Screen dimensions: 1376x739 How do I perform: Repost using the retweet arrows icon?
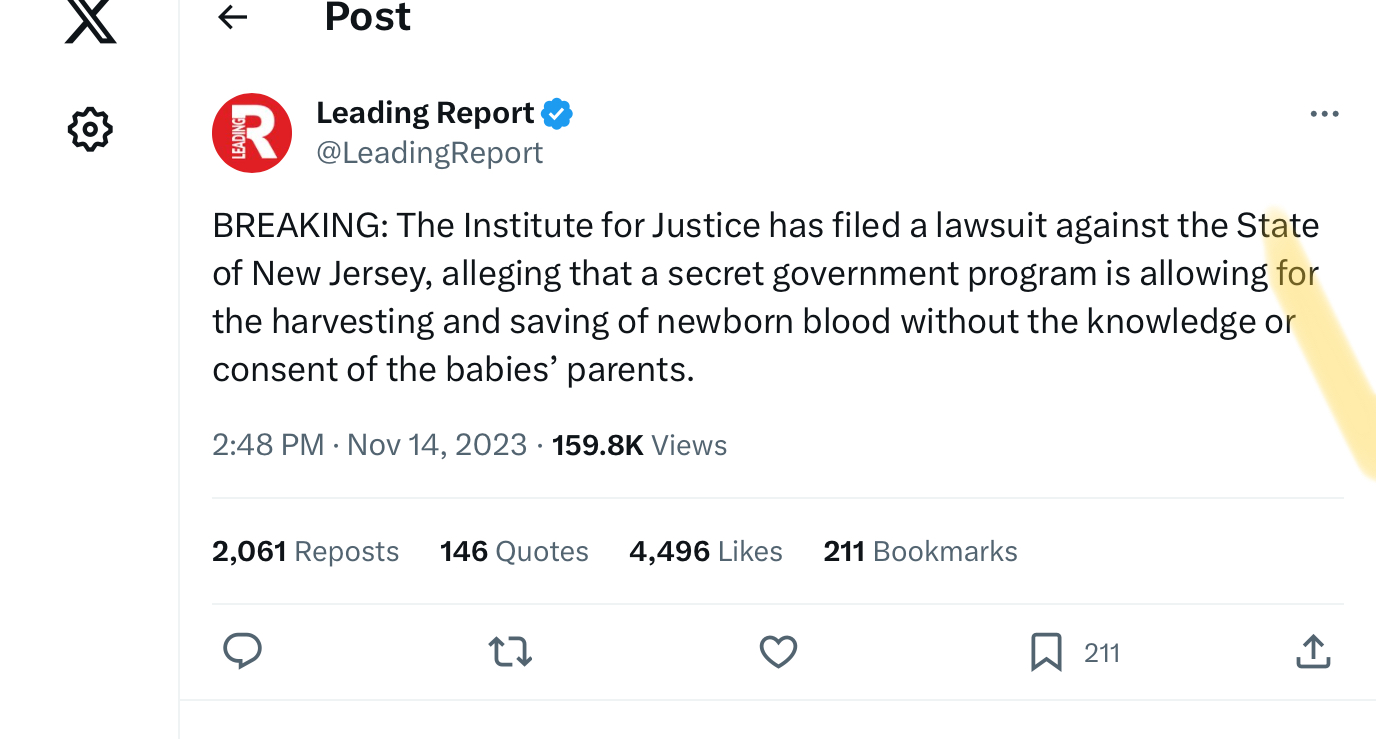coord(510,653)
